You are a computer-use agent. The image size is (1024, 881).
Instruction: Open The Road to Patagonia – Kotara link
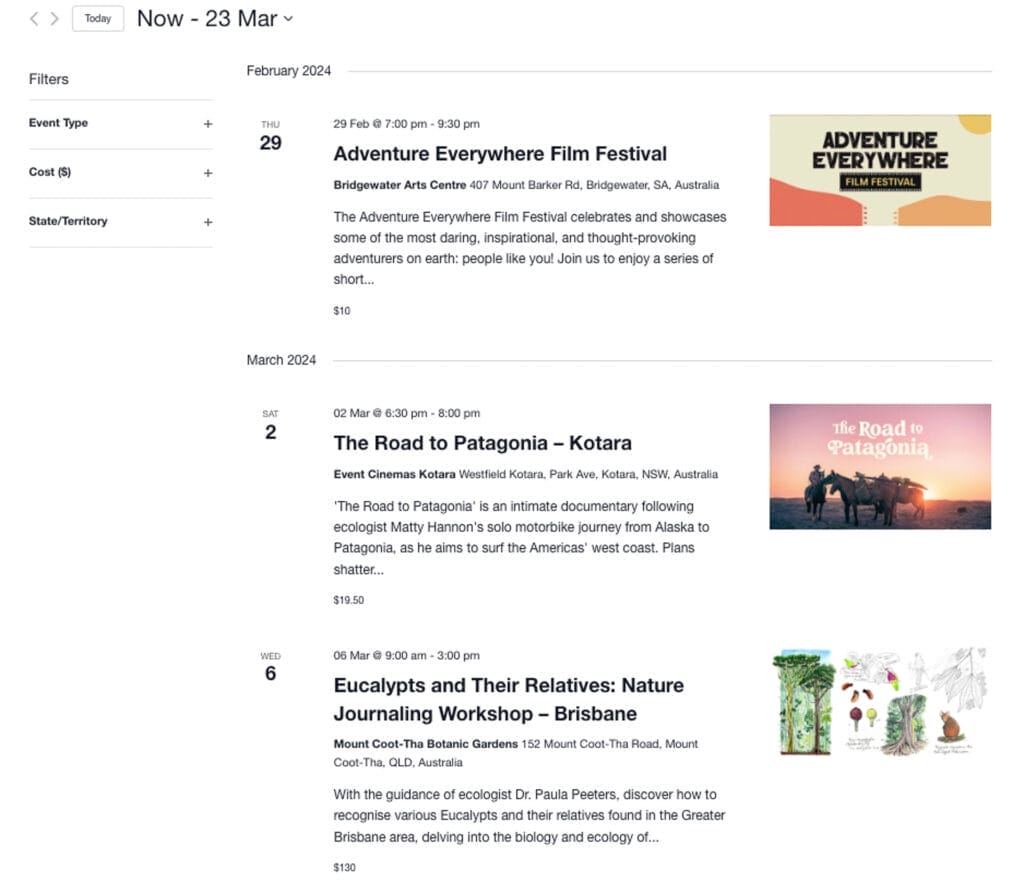pyautogui.click(x=482, y=443)
